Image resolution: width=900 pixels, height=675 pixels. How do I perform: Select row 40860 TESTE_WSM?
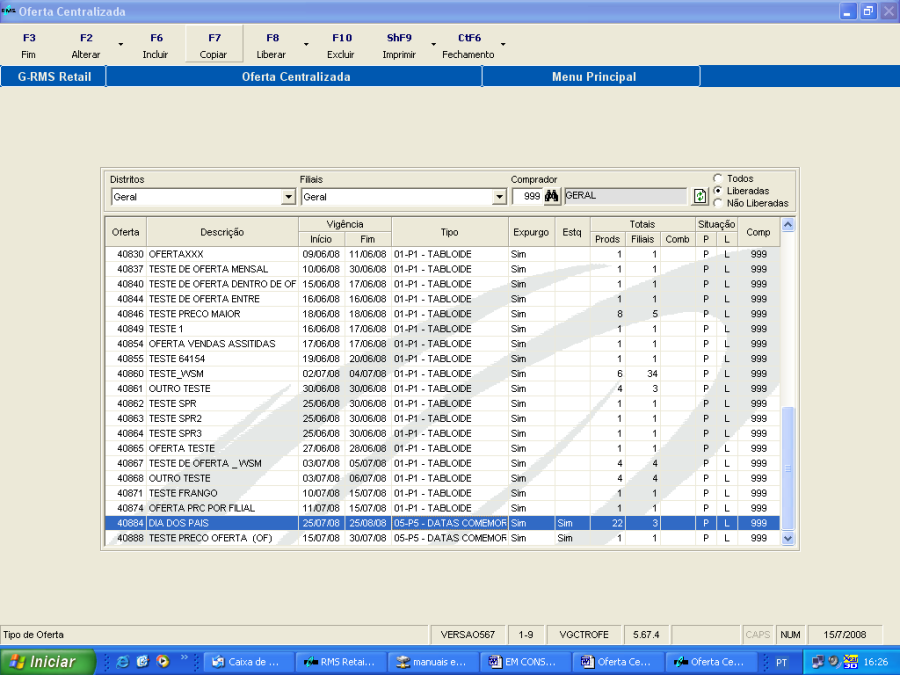point(443,374)
